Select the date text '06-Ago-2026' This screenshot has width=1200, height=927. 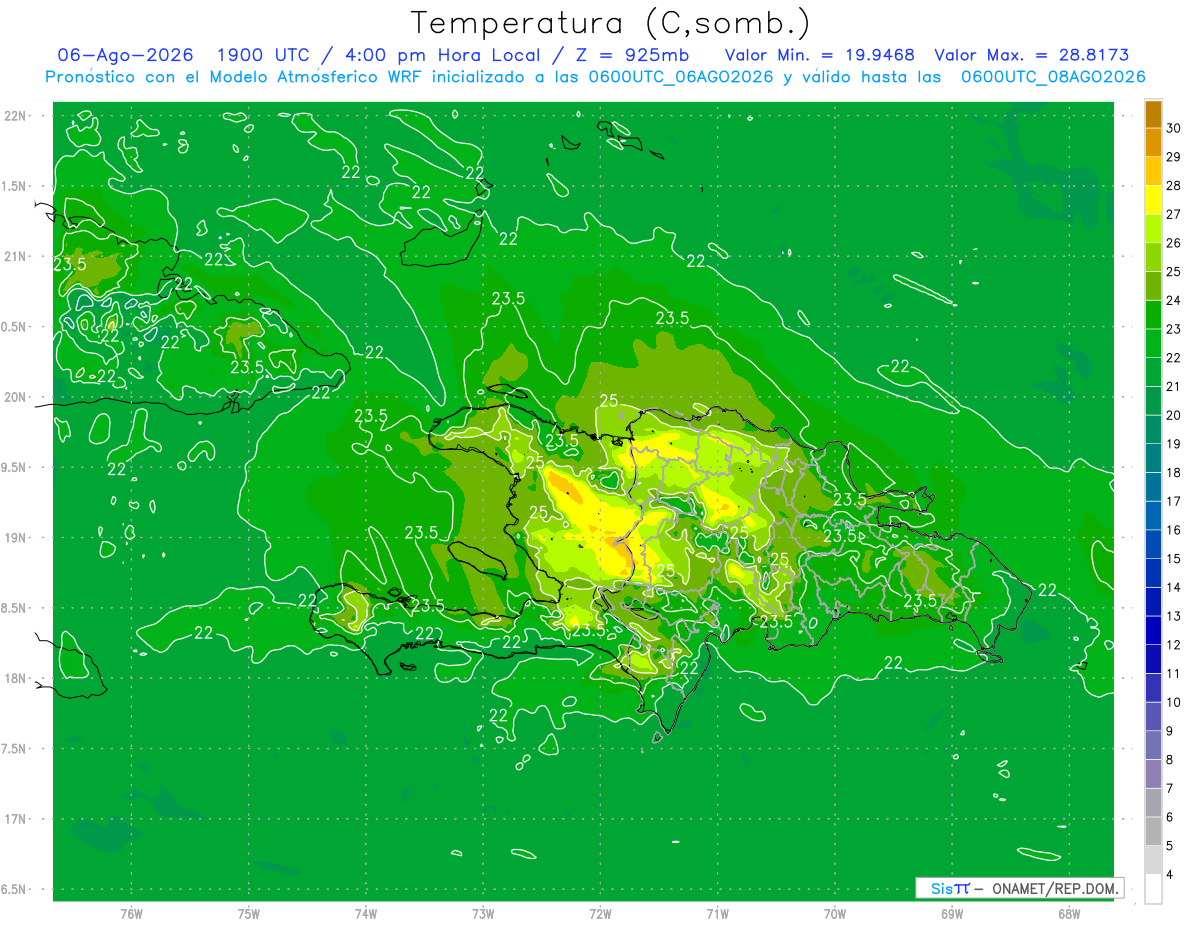coord(126,56)
